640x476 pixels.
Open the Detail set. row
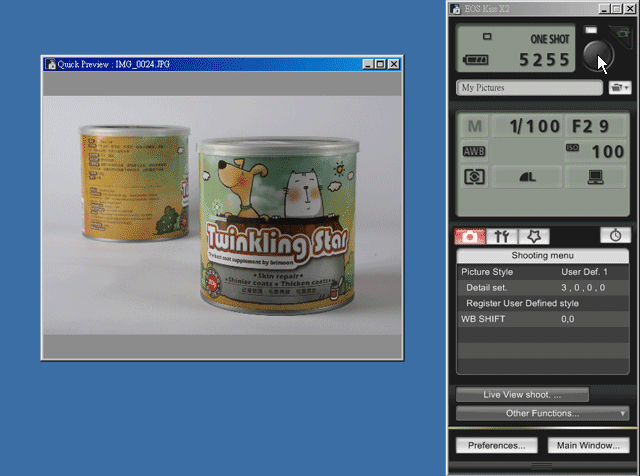click(x=542, y=288)
